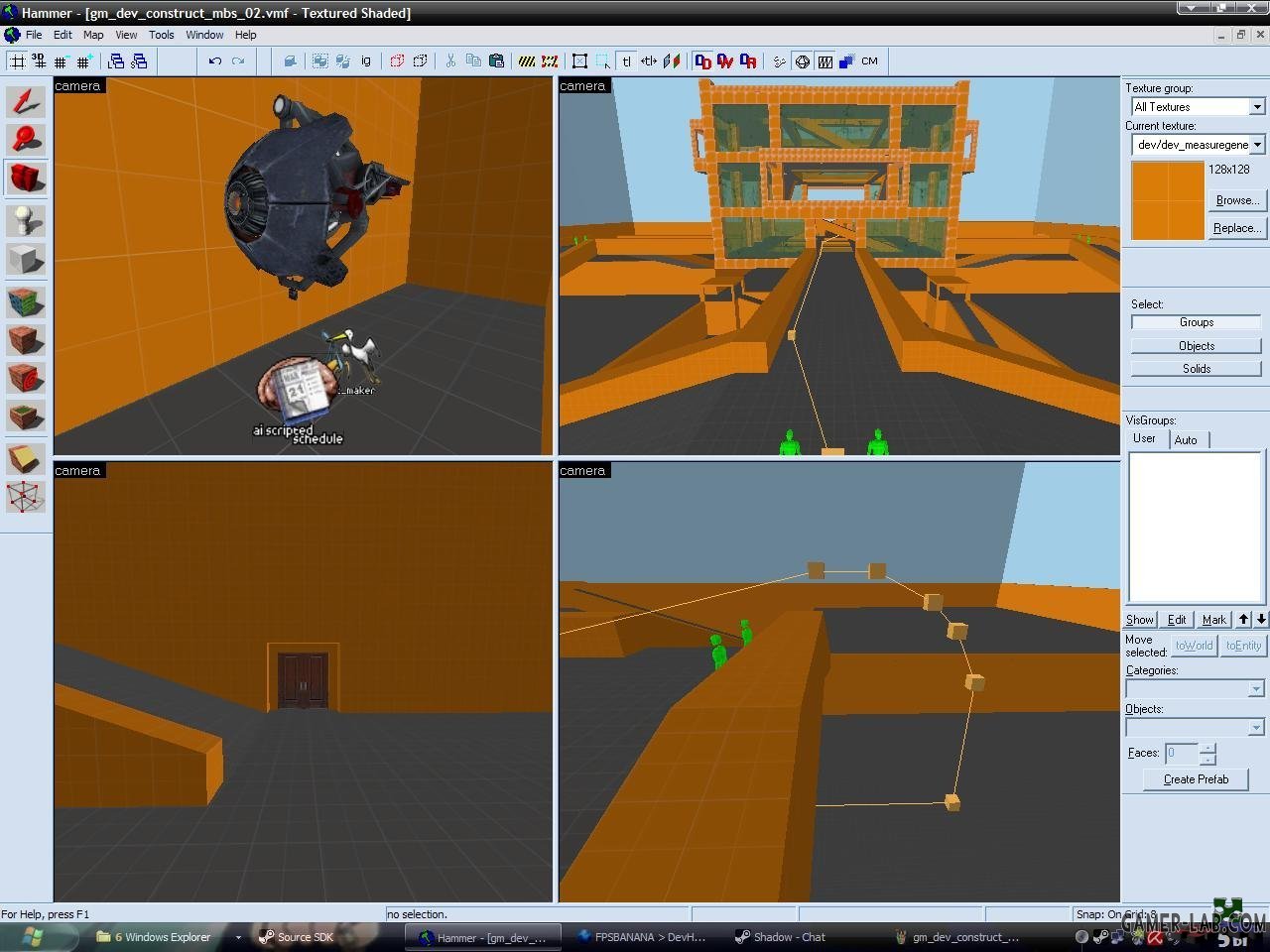Activate the Magnify tool

pos(26,140)
